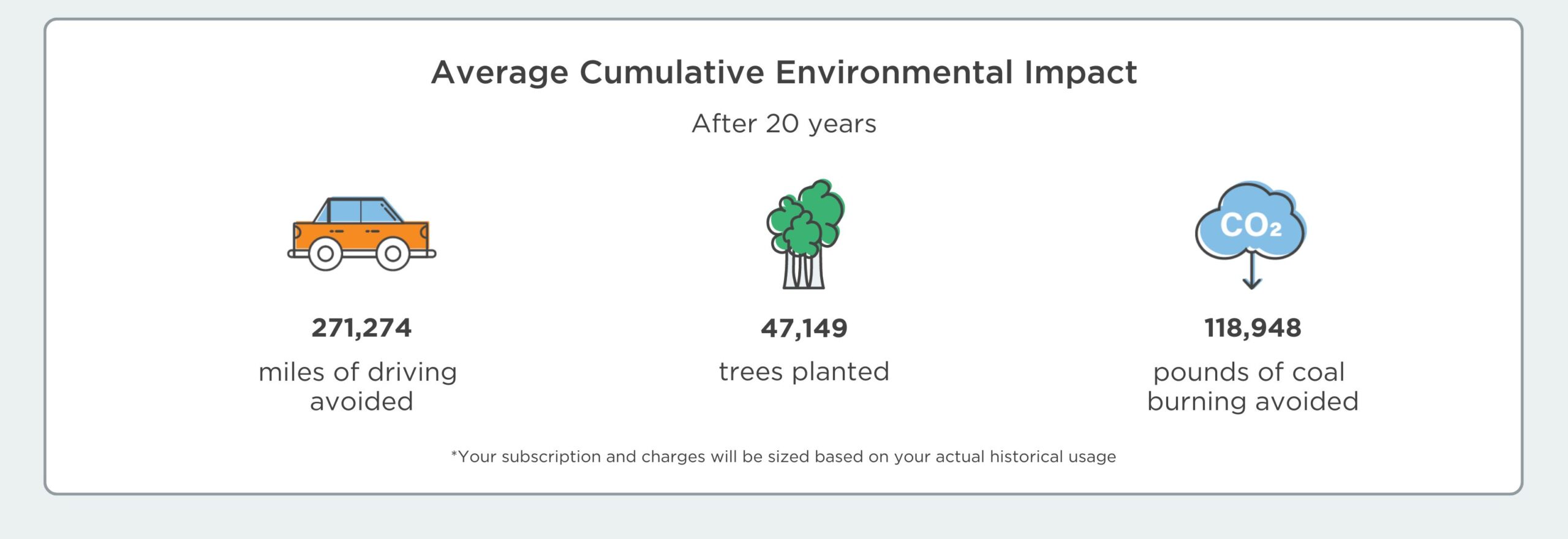Click the "trees planted" label
1568x539 pixels.
pyautogui.click(x=804, y=372)
